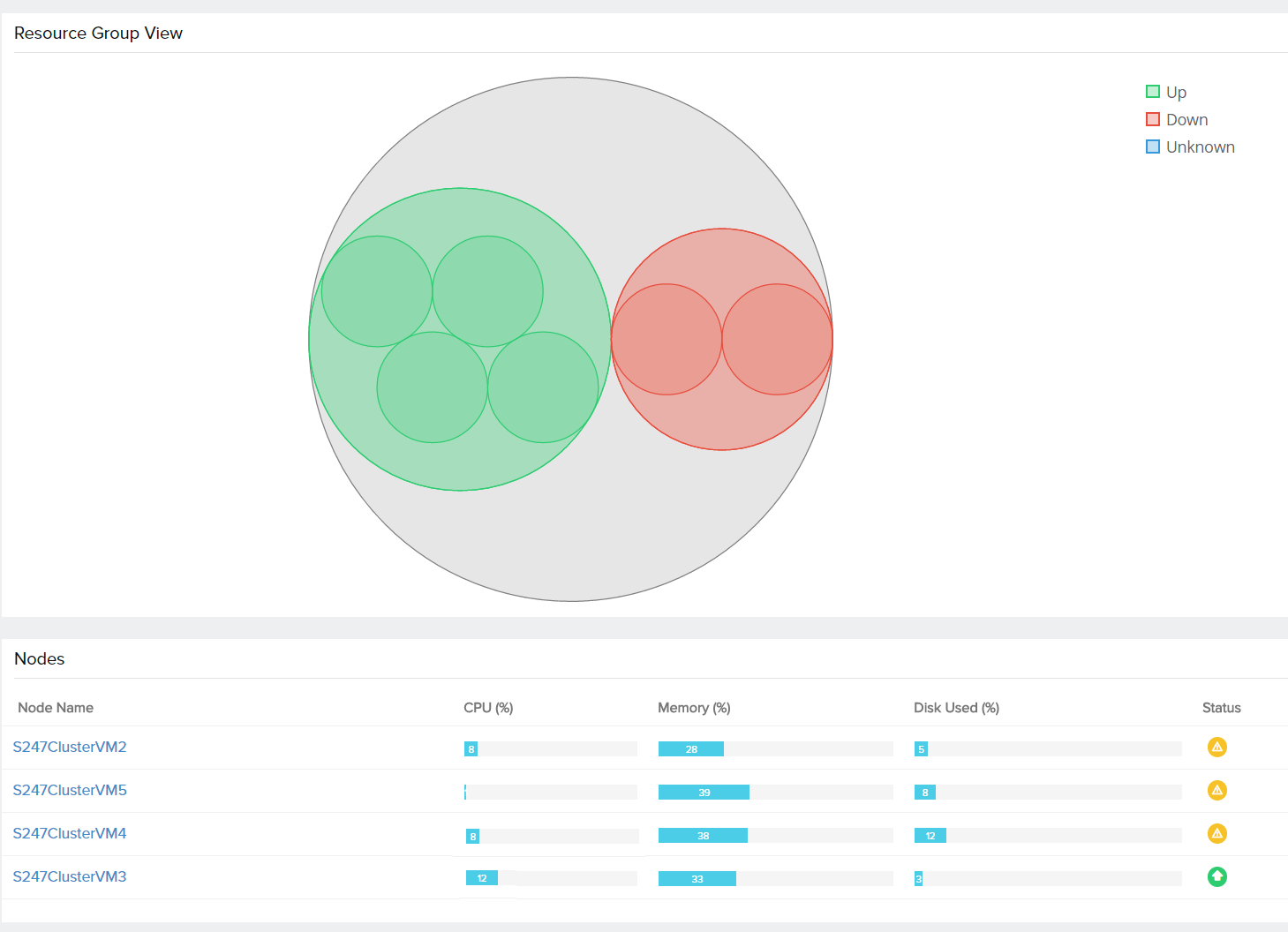Image resolution: width=1288 pixels, height=932 pixels.
Task: Click the Disk Used bar showing 12 percent
Action: 930,836
